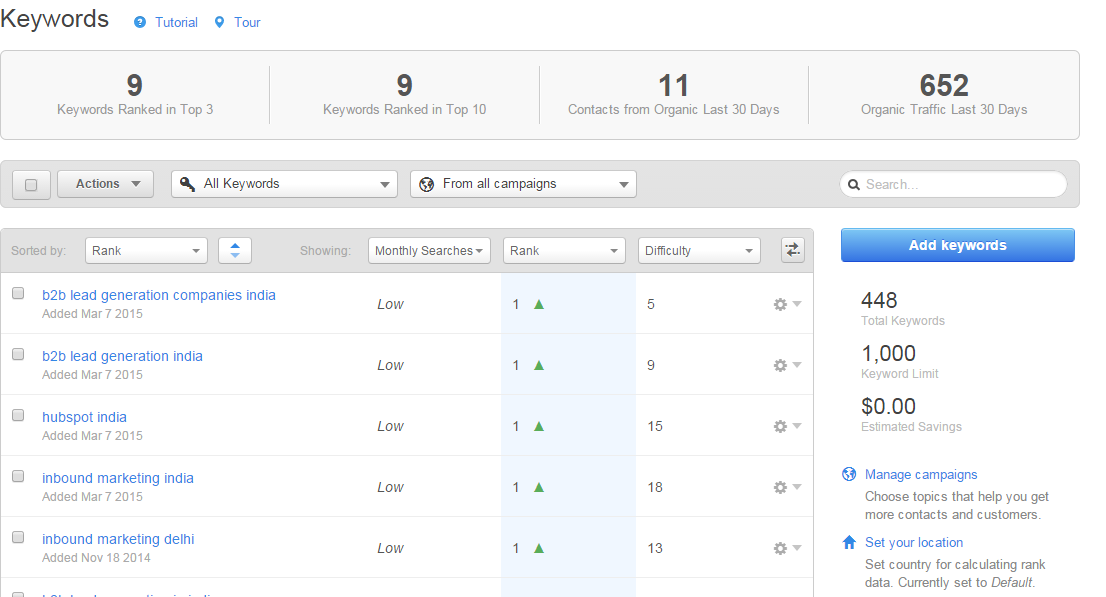Open the Monthly Searches dropdown
Viewport: 1106px width, 597px height.
(429, 250)
